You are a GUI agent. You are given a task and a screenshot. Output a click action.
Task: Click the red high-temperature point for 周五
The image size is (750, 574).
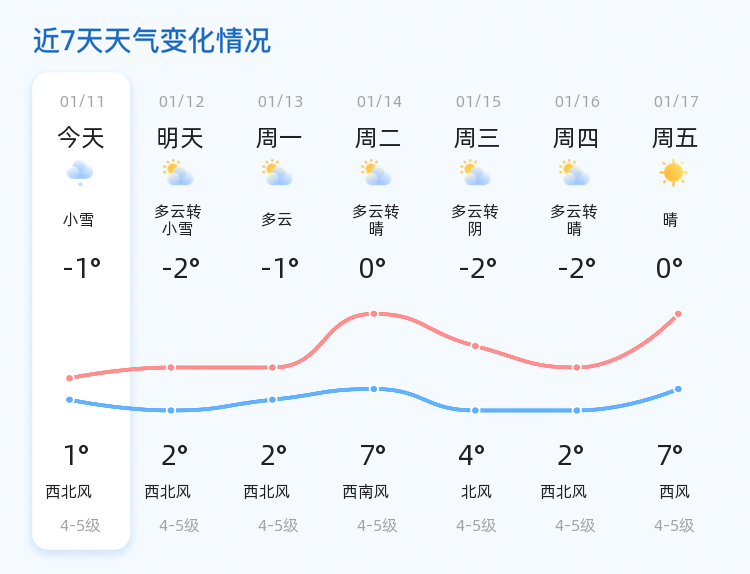click(678, 314)
